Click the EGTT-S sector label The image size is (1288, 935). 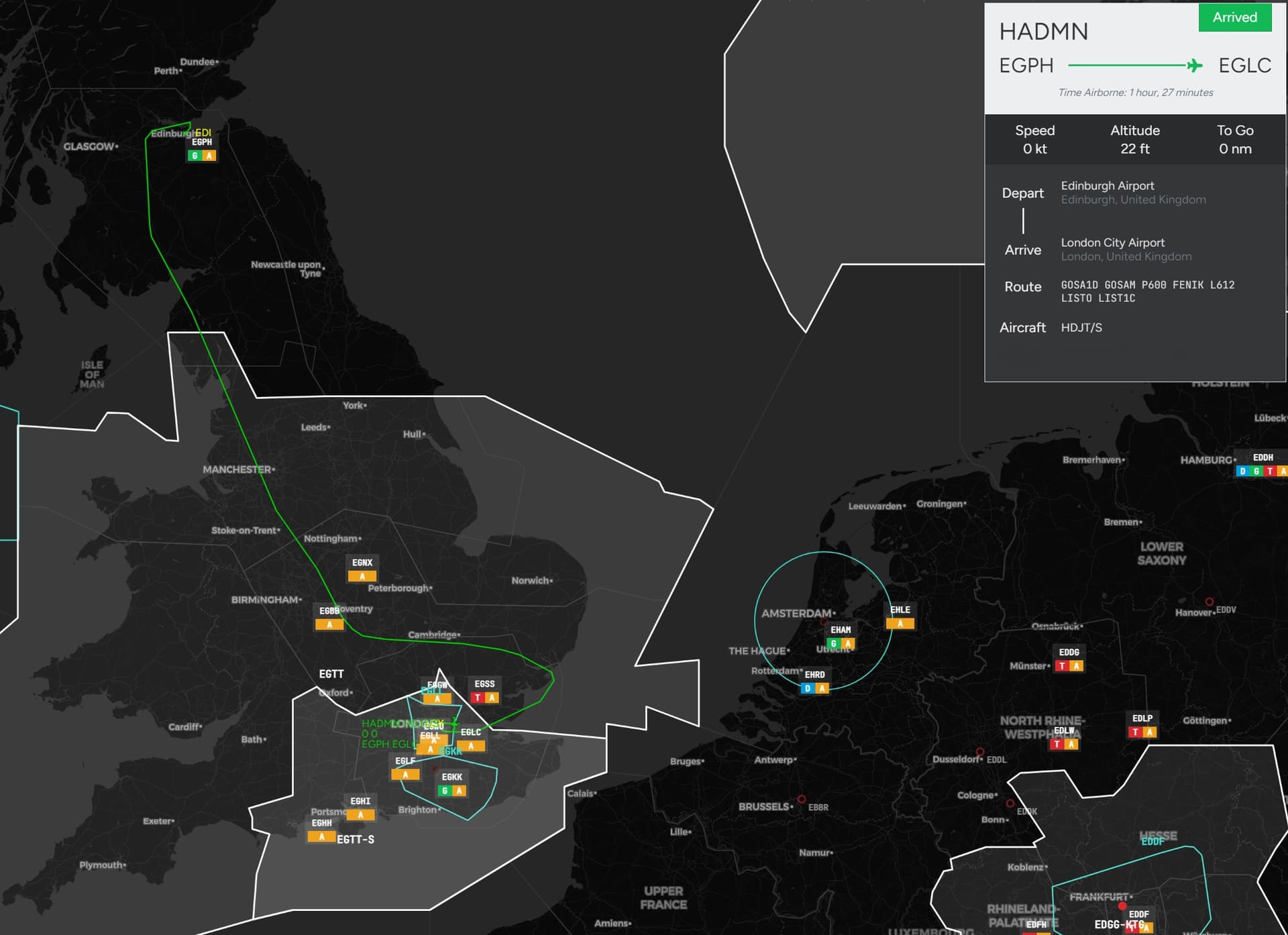(356, 839)
